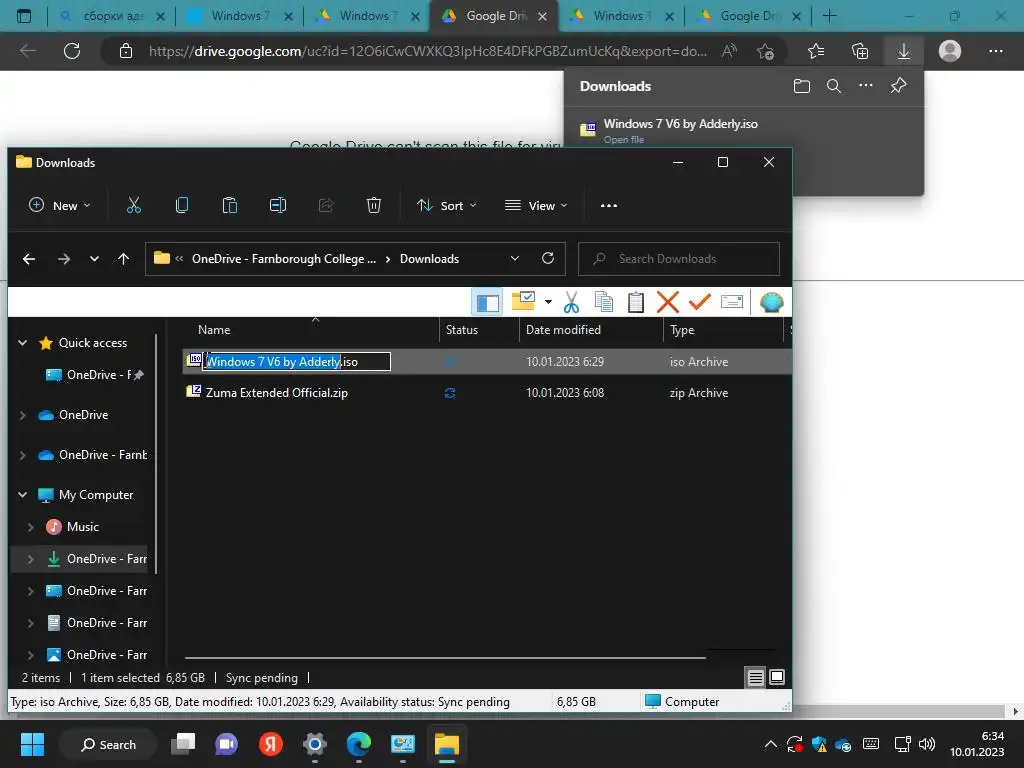This screenshot has height=768, width=1024.
Task: Click the Rename icon in Explorer command bar
Action: click(278, 206)
